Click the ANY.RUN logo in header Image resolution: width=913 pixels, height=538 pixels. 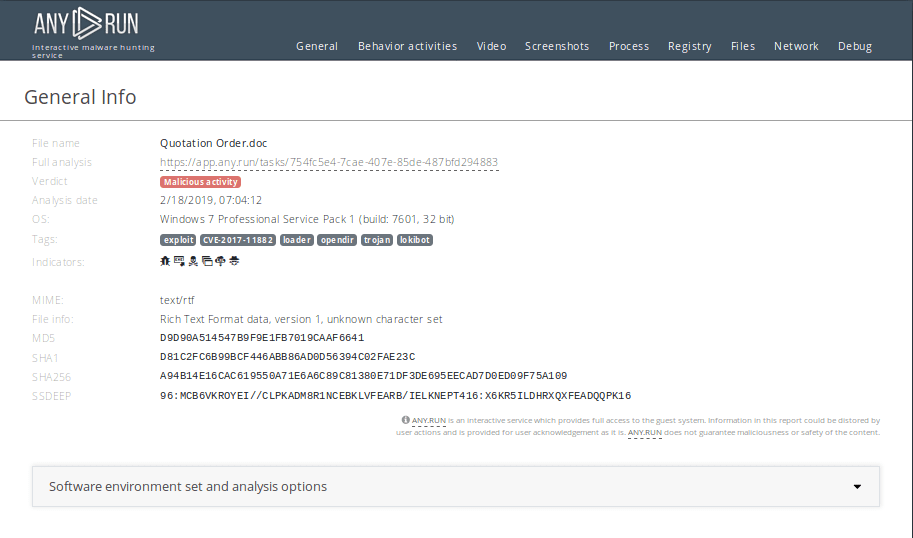(86, 24)
